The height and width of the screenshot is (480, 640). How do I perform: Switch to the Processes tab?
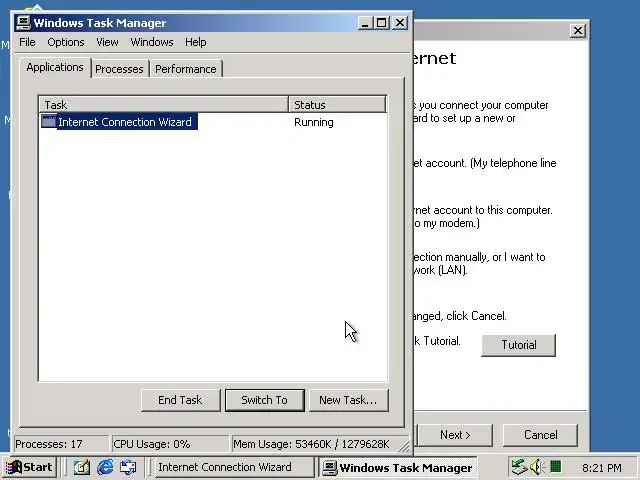tap(119, 69)
